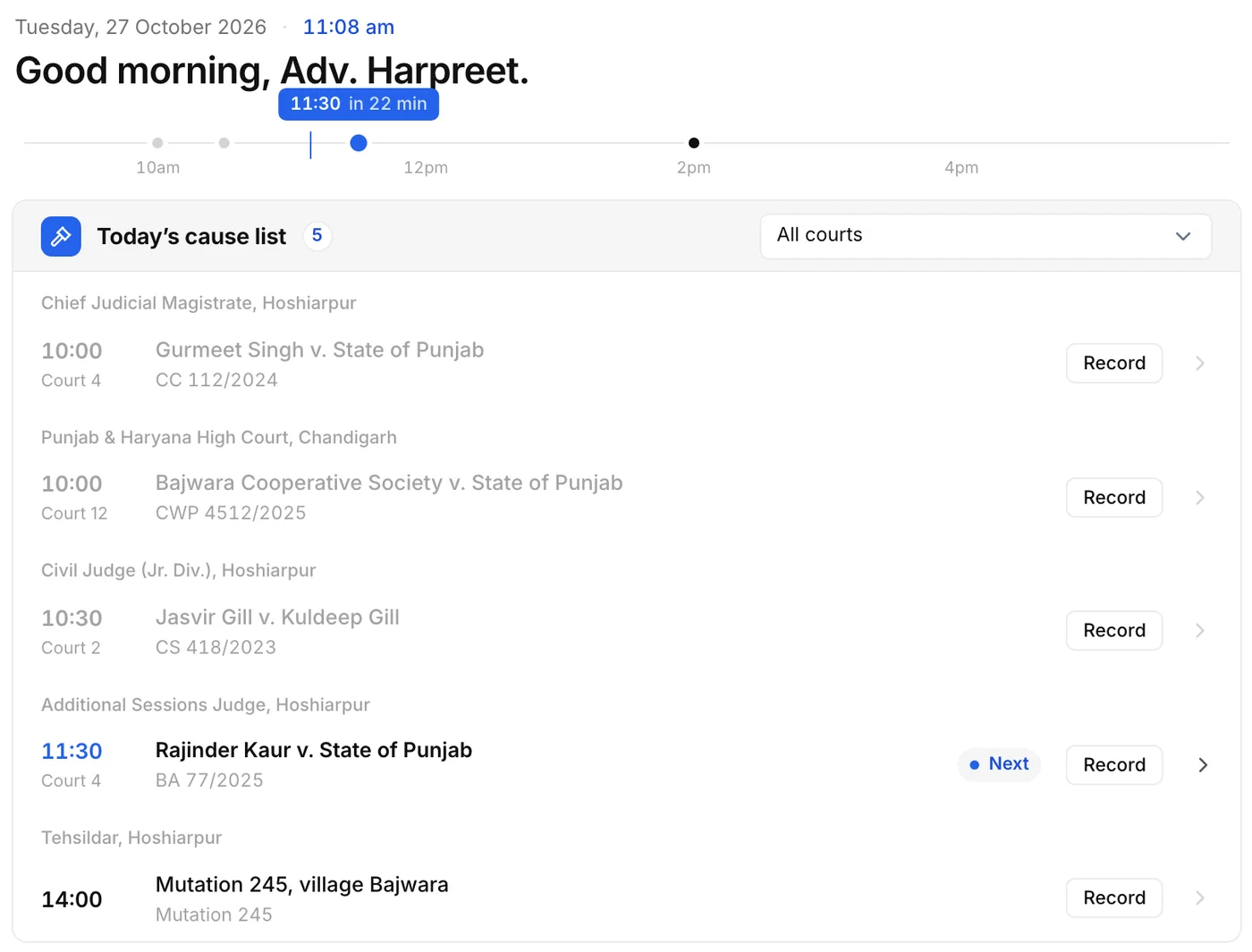This screenshot has width=1252, height=952.
Task: Record outcome for Gurmeet Singh v. State of Punjab
Action: [1114, 363]
